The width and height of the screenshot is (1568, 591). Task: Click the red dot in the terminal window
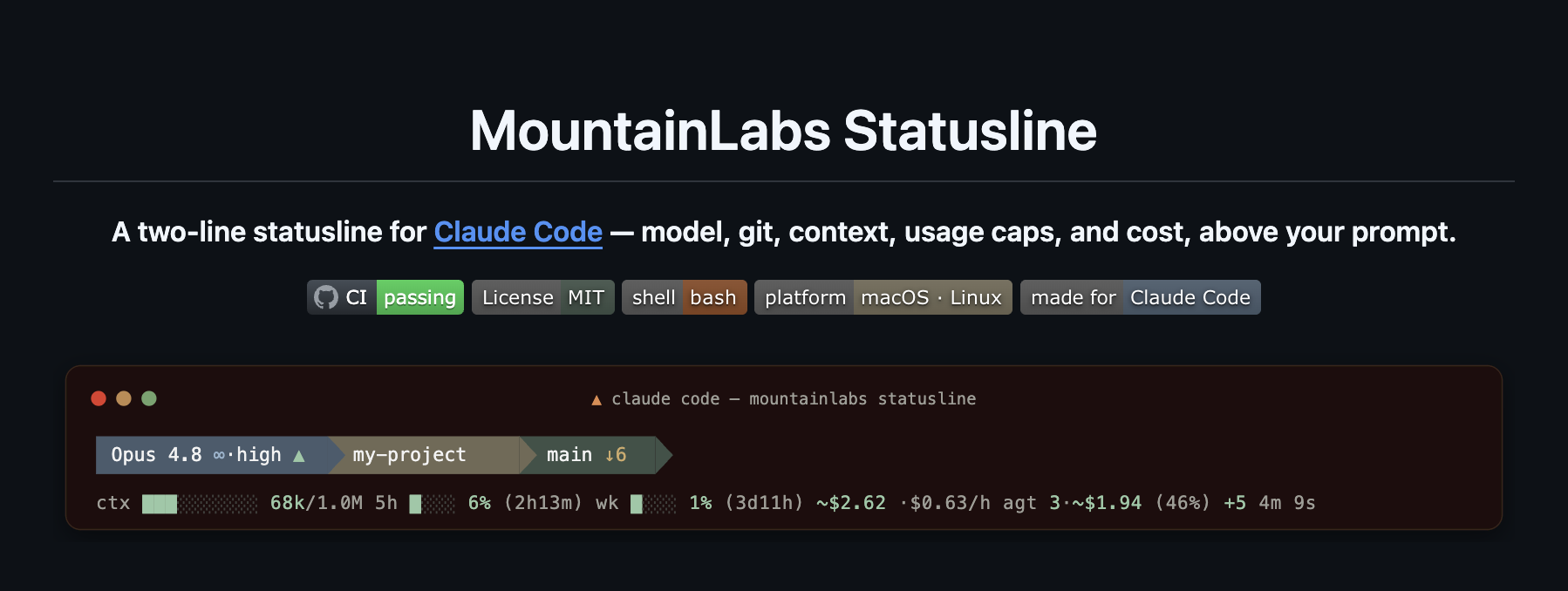[x=99, y=398]
